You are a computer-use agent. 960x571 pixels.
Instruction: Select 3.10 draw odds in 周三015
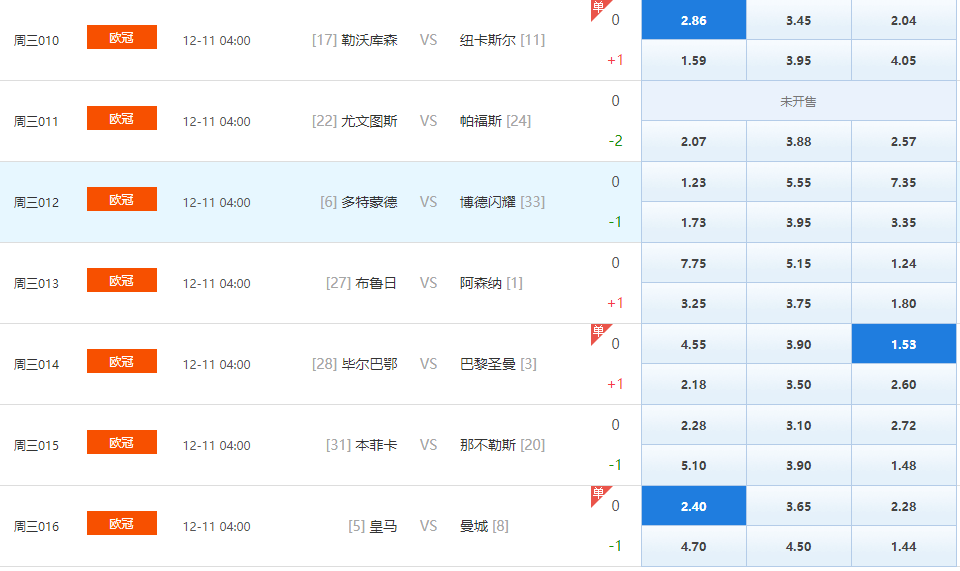point(798,425)
